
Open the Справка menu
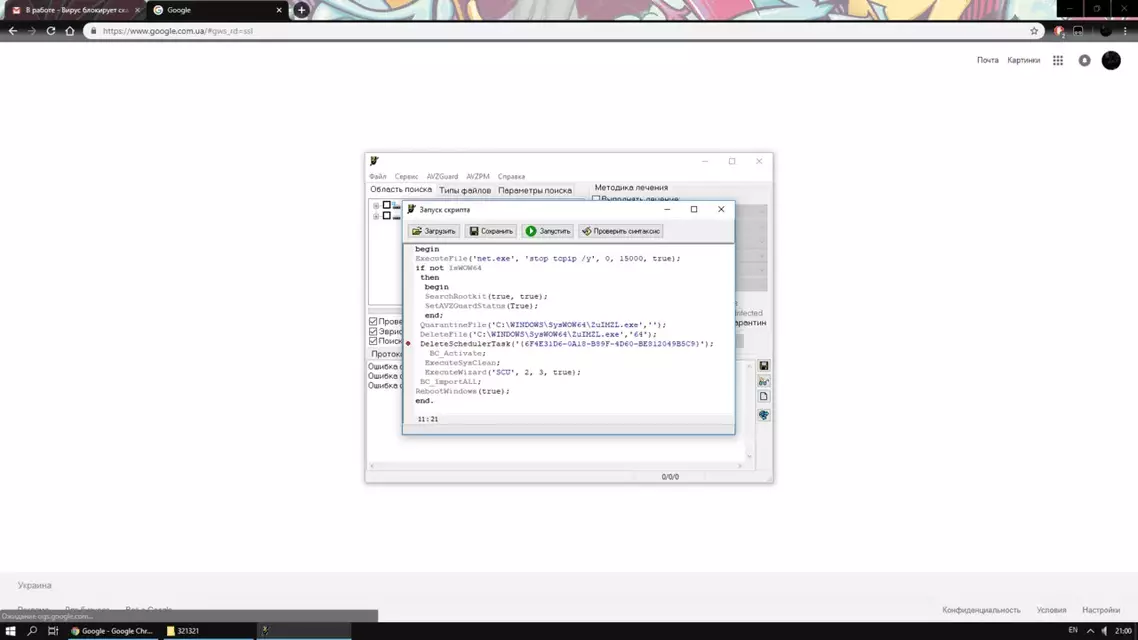[x=511, y=176]
